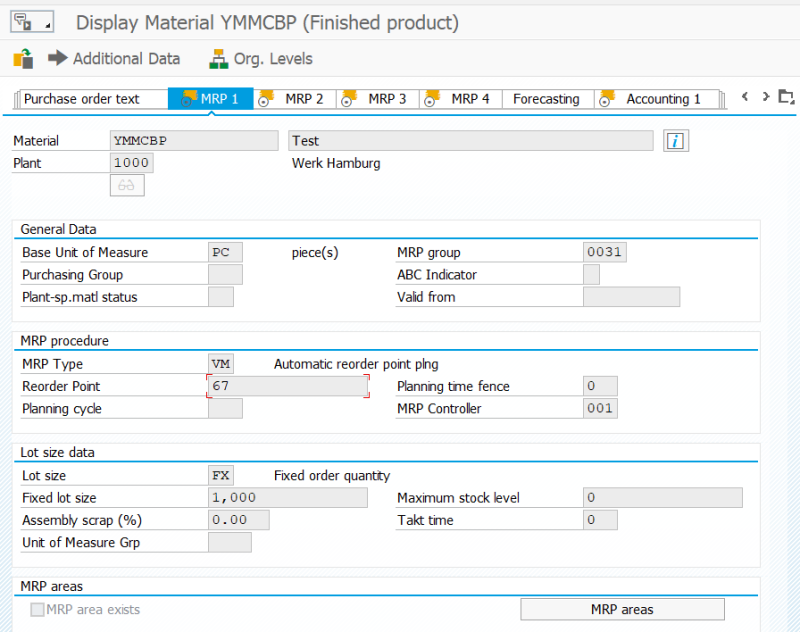Switch to Accounting 1 tab
The width and height of the screenshot is (800, 632).
[x=657, y=99]
